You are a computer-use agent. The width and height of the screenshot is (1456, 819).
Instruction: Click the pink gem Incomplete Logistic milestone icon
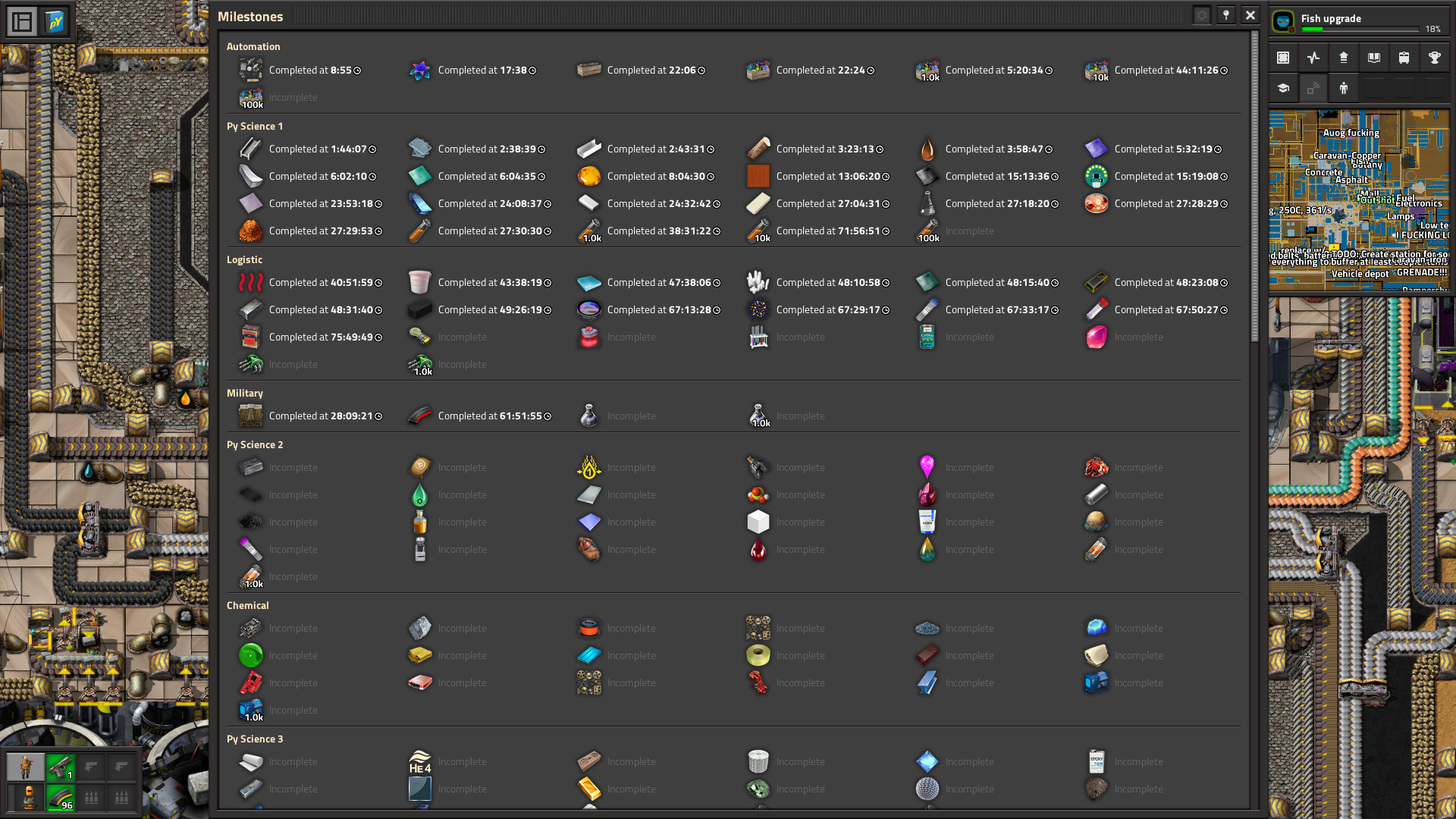[x=1097, y=337]
